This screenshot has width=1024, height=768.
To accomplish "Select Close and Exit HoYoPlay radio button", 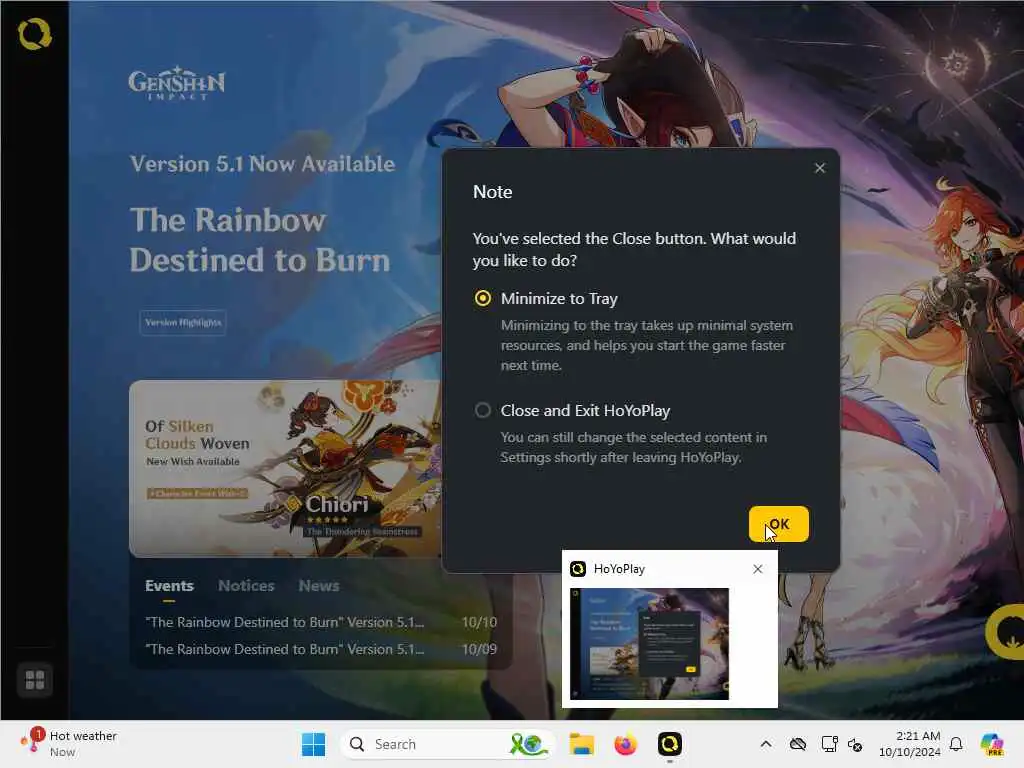I will (x=483, y=410).
